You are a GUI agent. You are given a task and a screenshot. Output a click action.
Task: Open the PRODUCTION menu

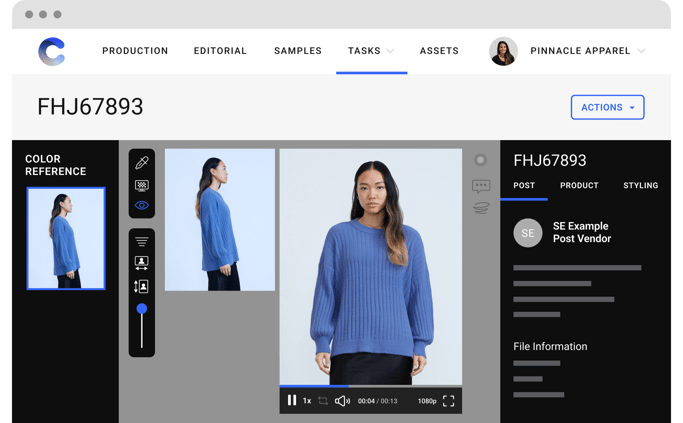(135, 51)
